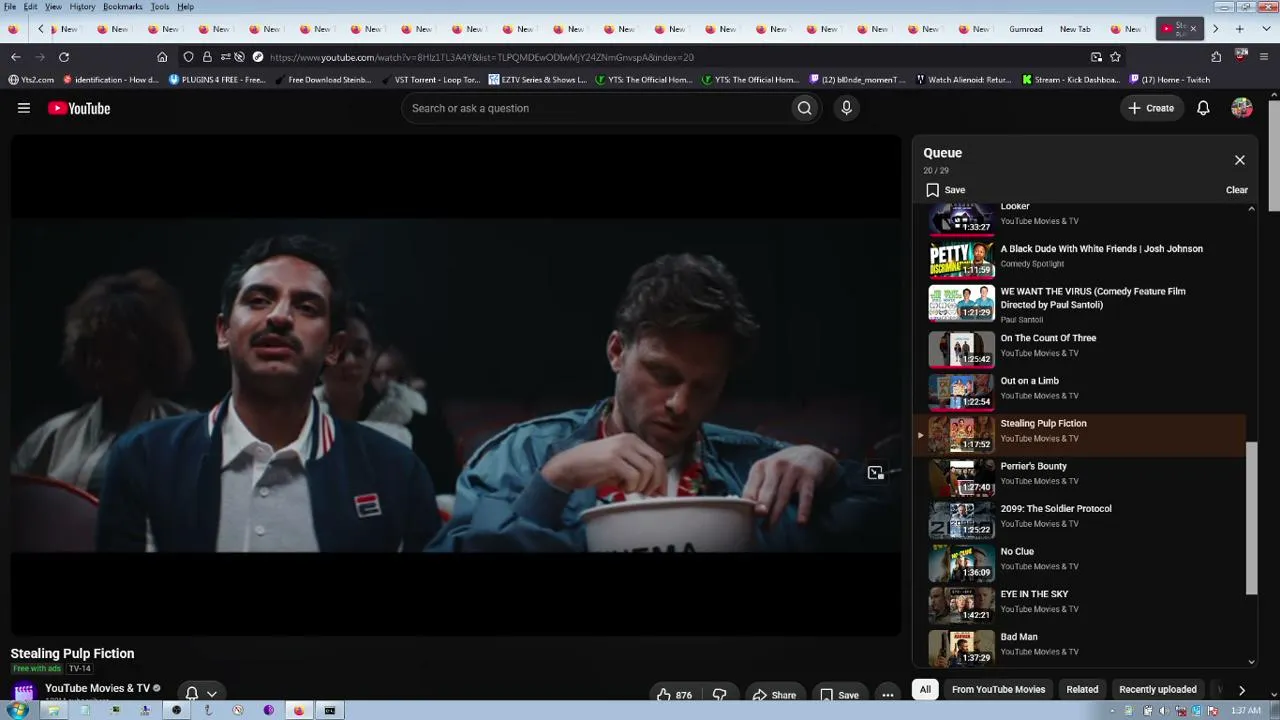Start voice search with the microphone
1280x720 pixels.
(846, 108)
